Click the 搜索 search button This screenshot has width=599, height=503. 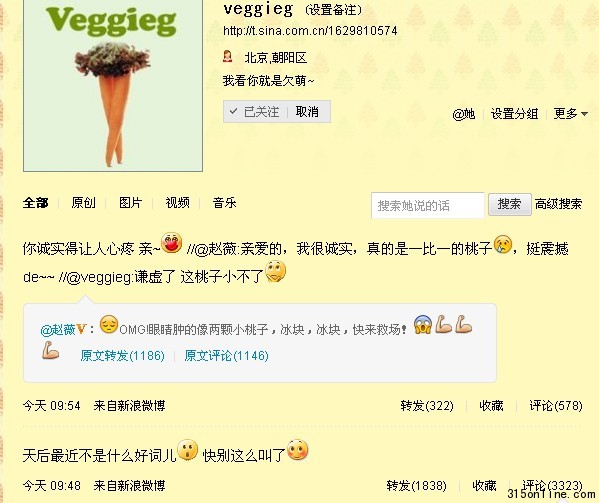click(510, 204)
